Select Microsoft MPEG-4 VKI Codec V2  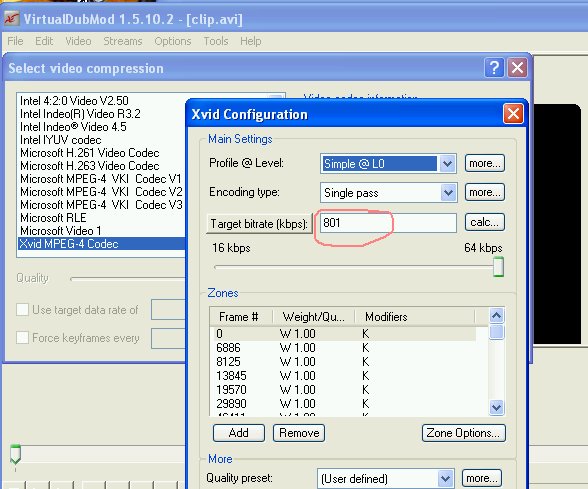(x=101, y=192)
